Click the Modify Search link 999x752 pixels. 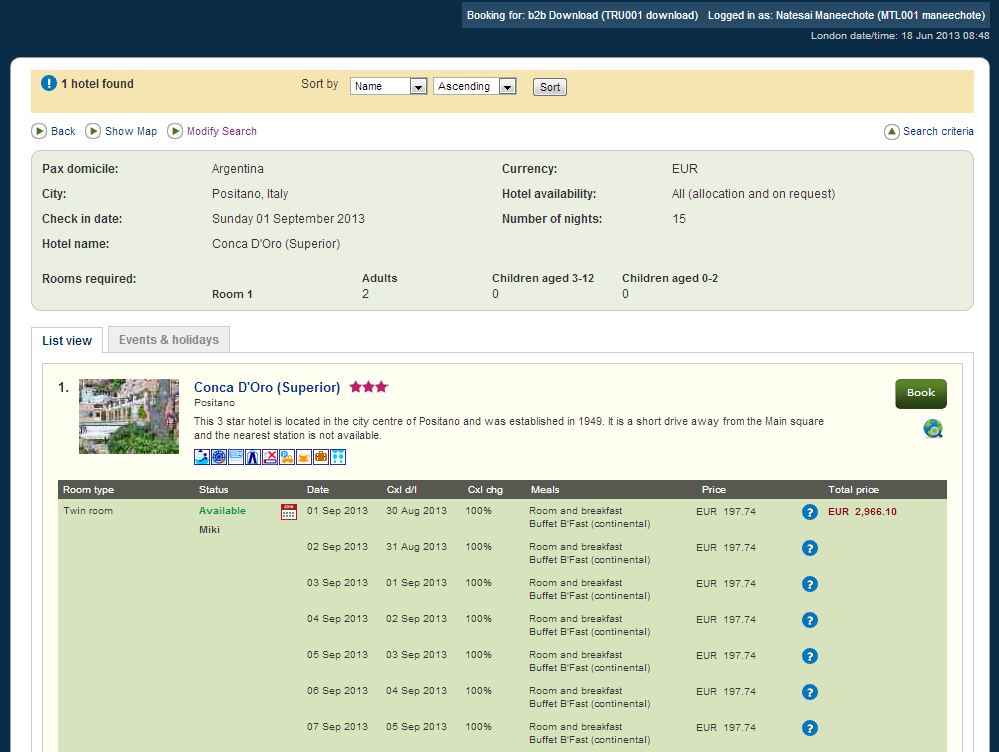[x=221, y=131]
